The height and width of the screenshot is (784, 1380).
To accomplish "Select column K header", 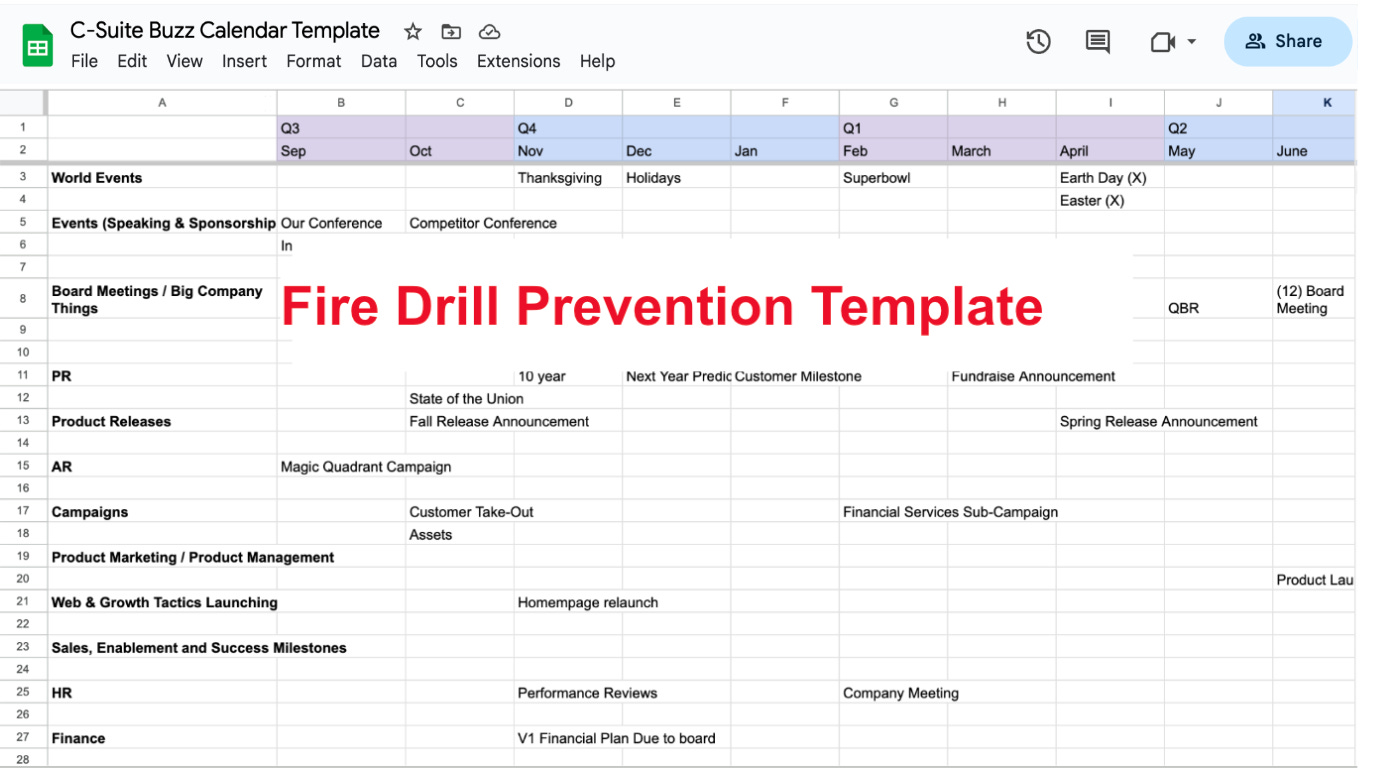I will pyautogui.click(x=1327, y=101).
